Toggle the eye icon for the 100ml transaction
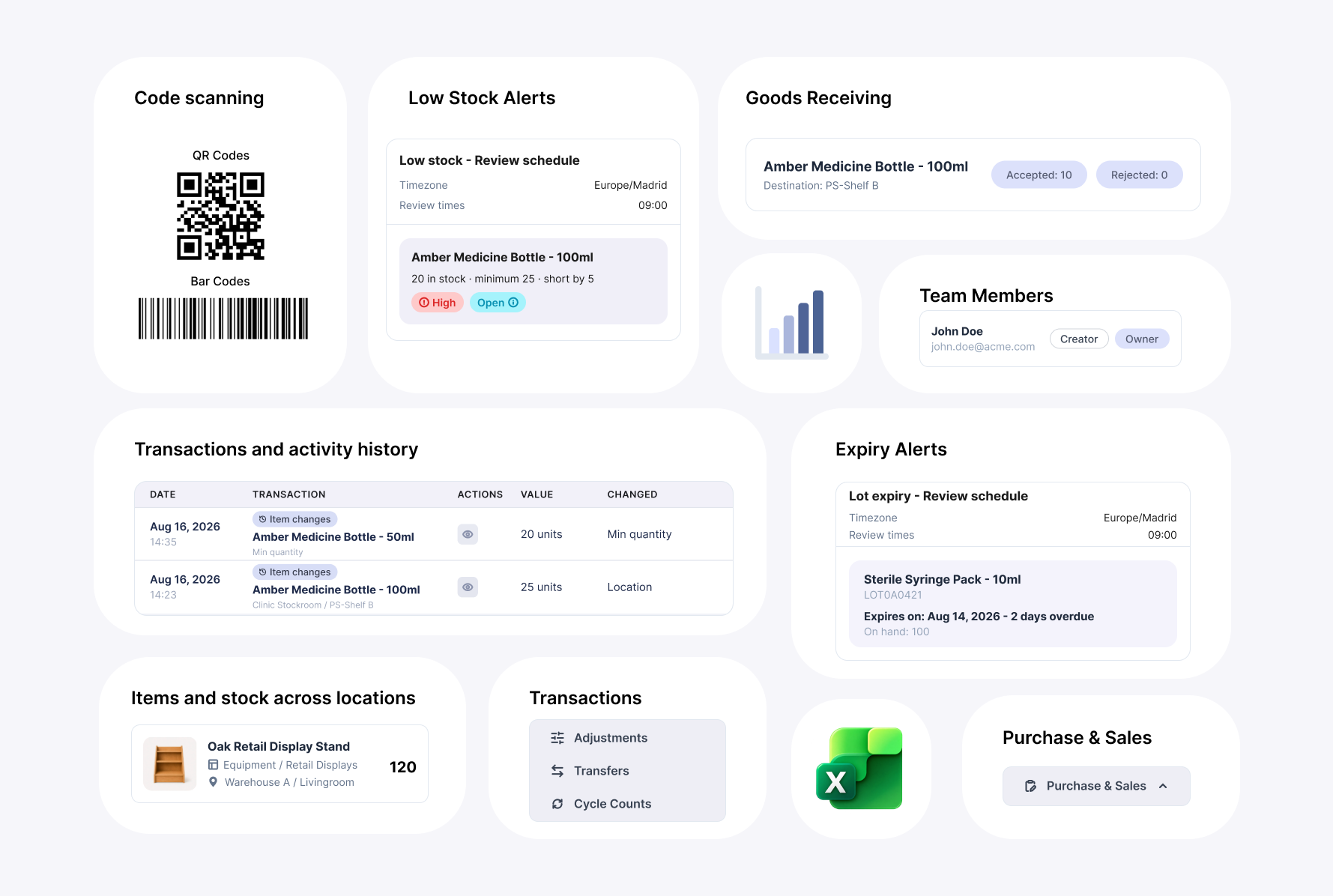Image resolution: width=1333 pixels, height=896 pixels. (468, 587)
